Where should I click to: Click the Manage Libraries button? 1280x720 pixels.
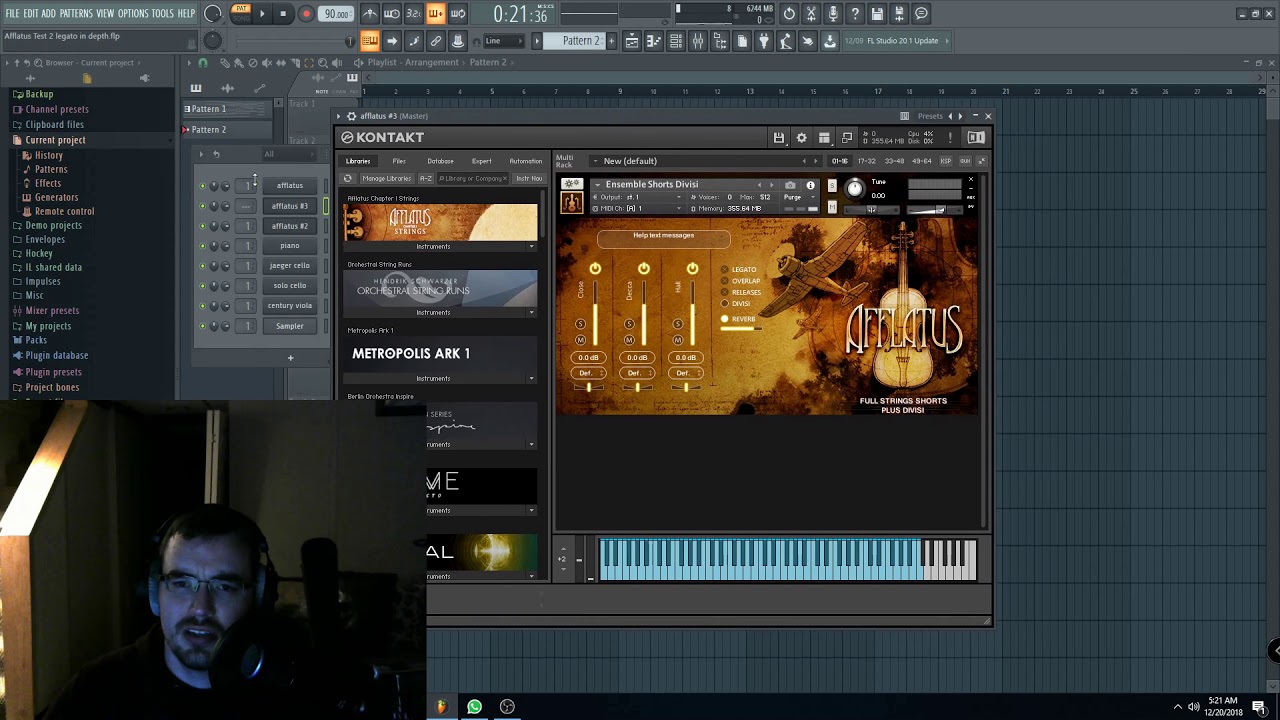(386, 178)
